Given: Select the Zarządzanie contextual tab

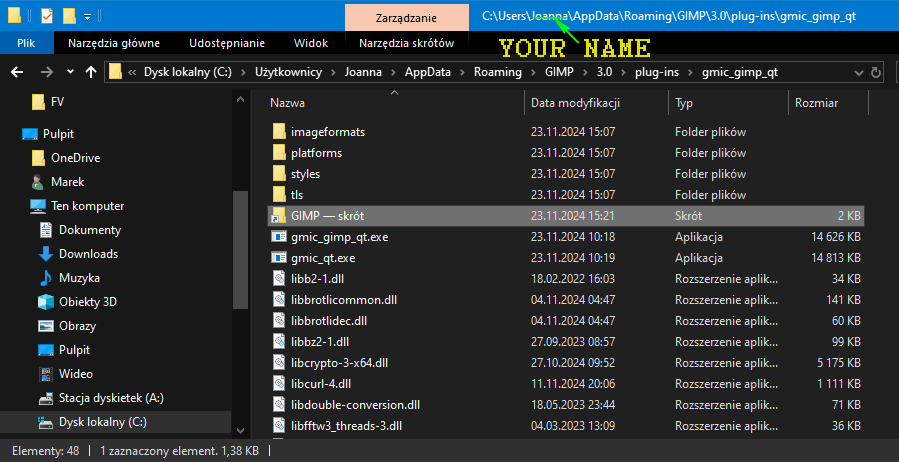Looking at the screenshot, I should click(406, 18).
